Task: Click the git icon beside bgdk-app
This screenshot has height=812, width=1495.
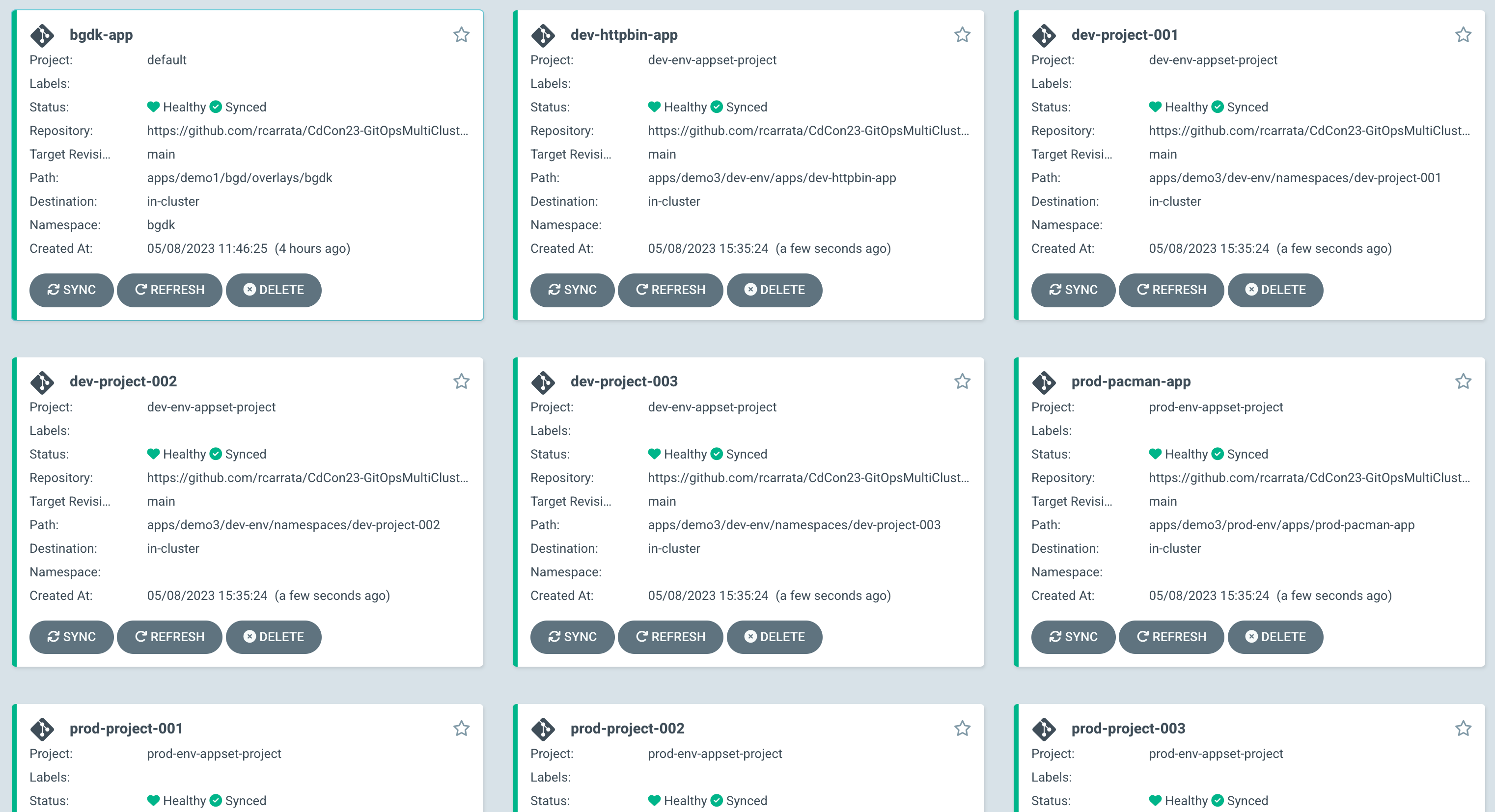Action: click(42, 35)
